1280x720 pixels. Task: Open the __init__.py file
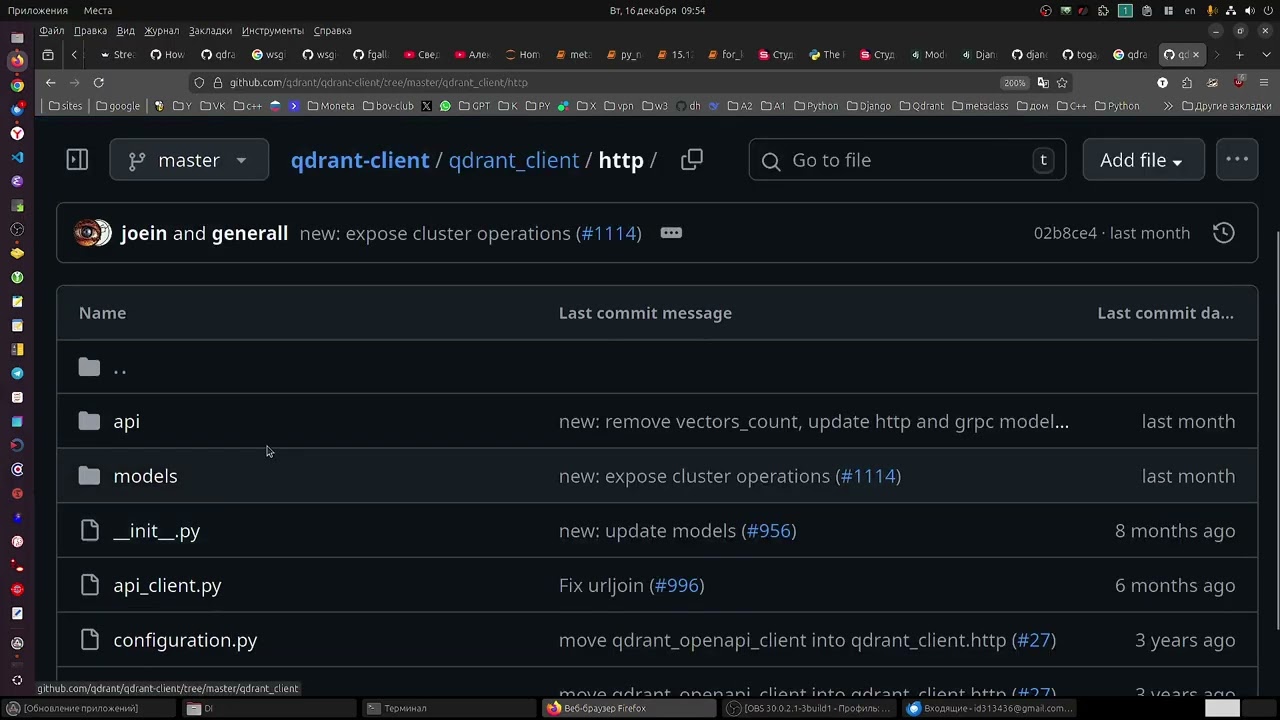tap(157, 531)
